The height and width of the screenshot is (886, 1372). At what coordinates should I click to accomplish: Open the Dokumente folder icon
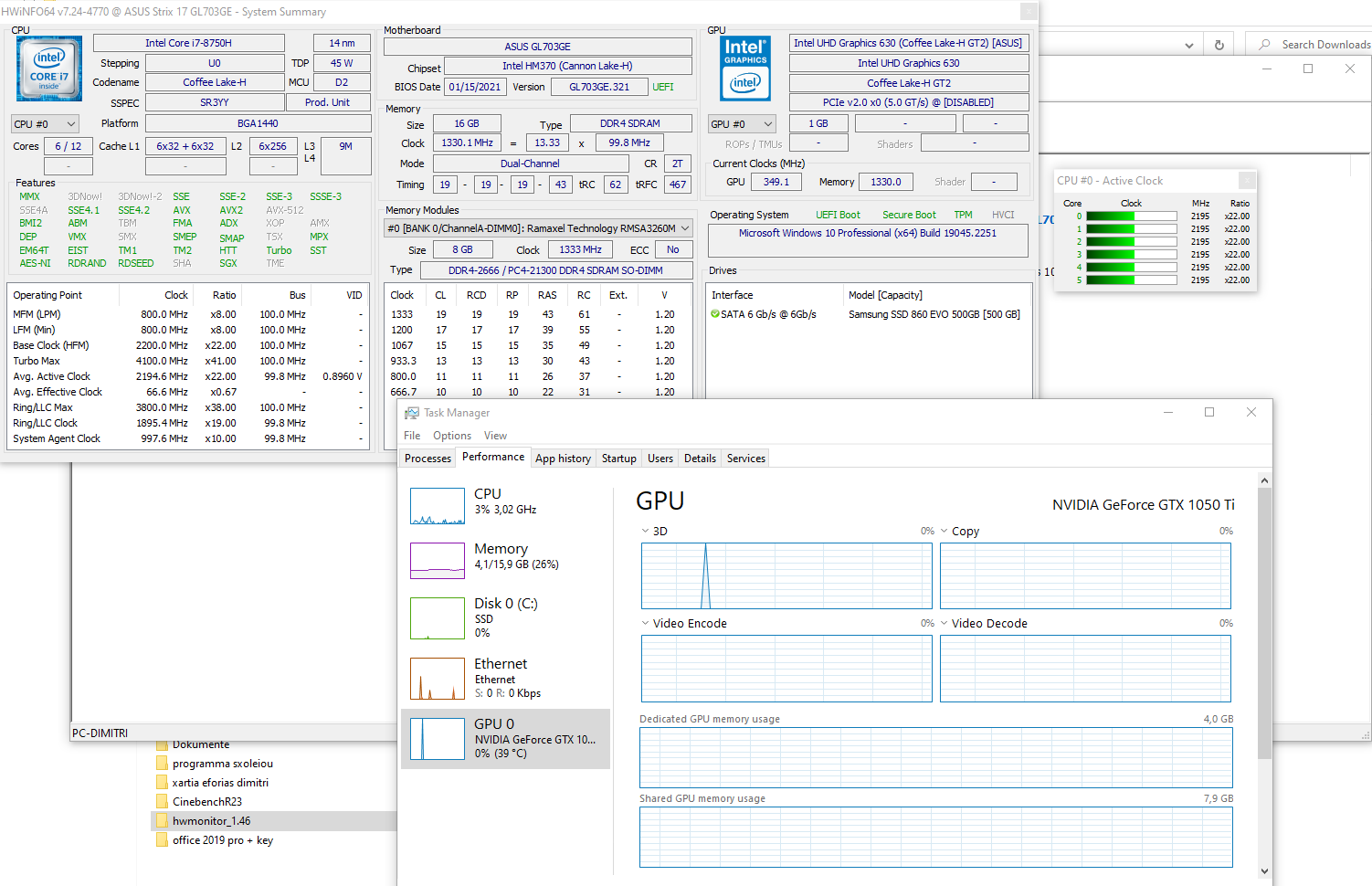tap(163, 744)
